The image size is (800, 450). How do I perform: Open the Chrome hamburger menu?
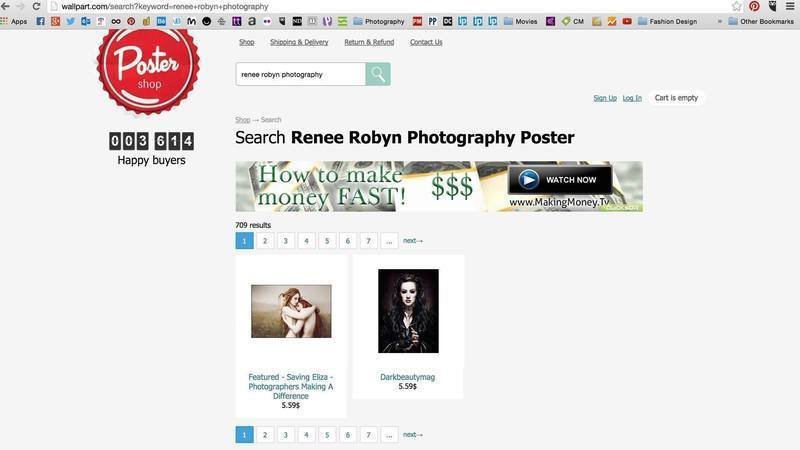click(790, 6)
